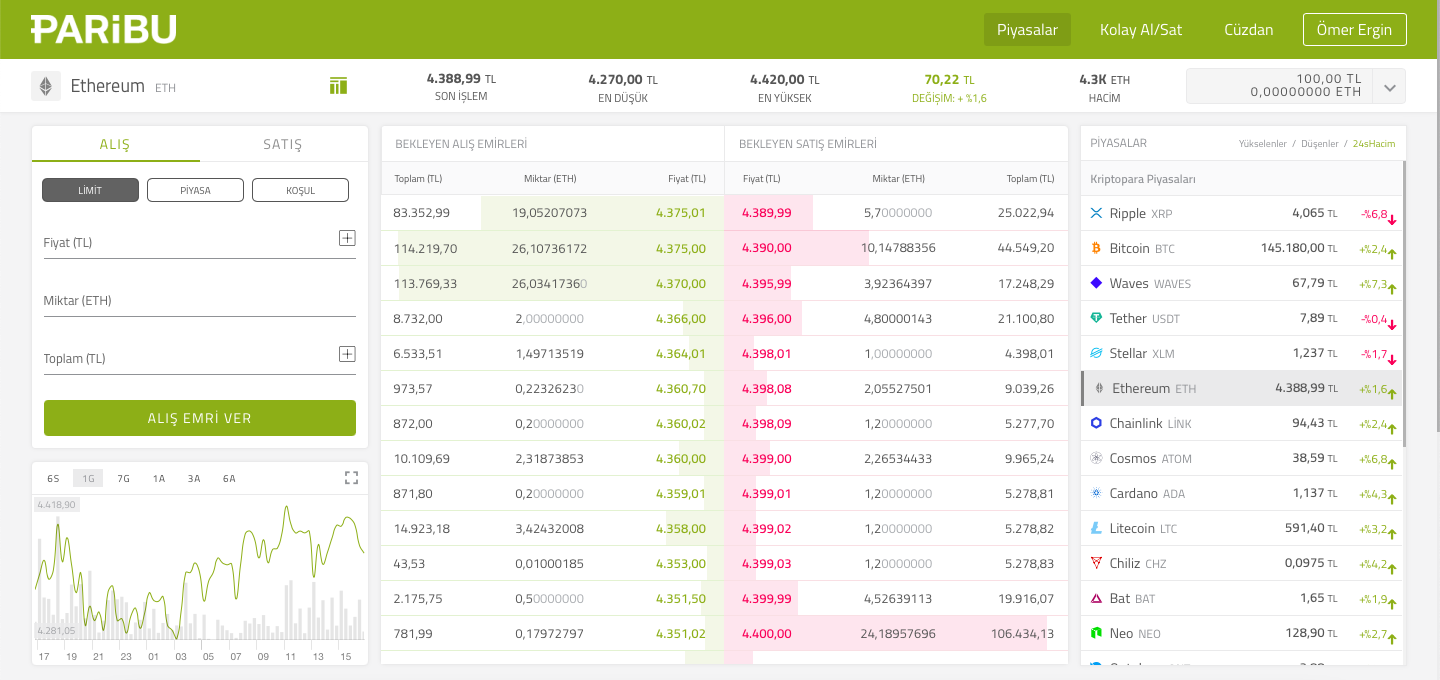Click sell total 106.434,13
1440x680 pixels.
(1022, 633)
